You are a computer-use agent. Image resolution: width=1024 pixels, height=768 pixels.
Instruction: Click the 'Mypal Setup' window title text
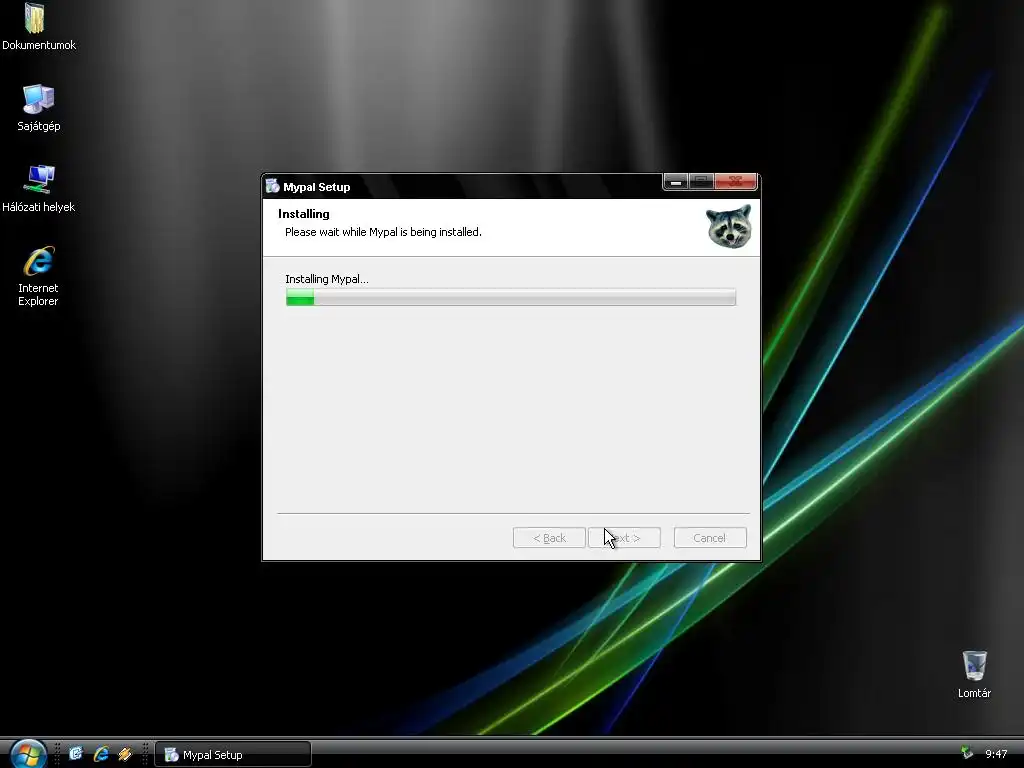point(317,187)
